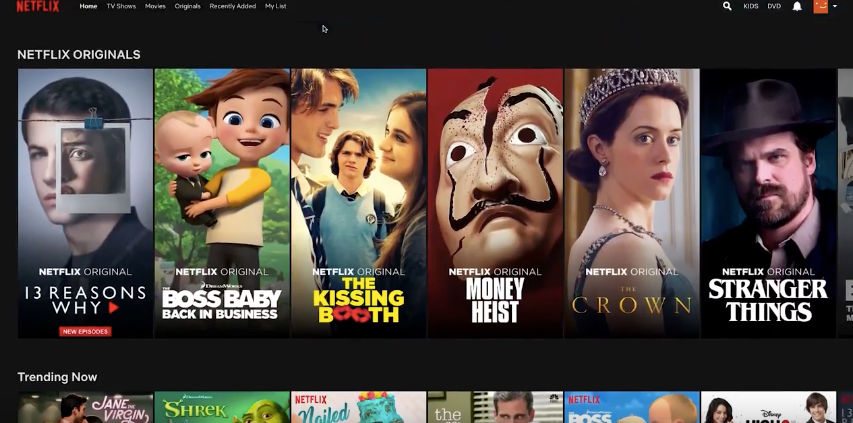Screen dimensions: 853x423
Task: Open the 13 Reasons Why poster
Action: click(85, 203)
